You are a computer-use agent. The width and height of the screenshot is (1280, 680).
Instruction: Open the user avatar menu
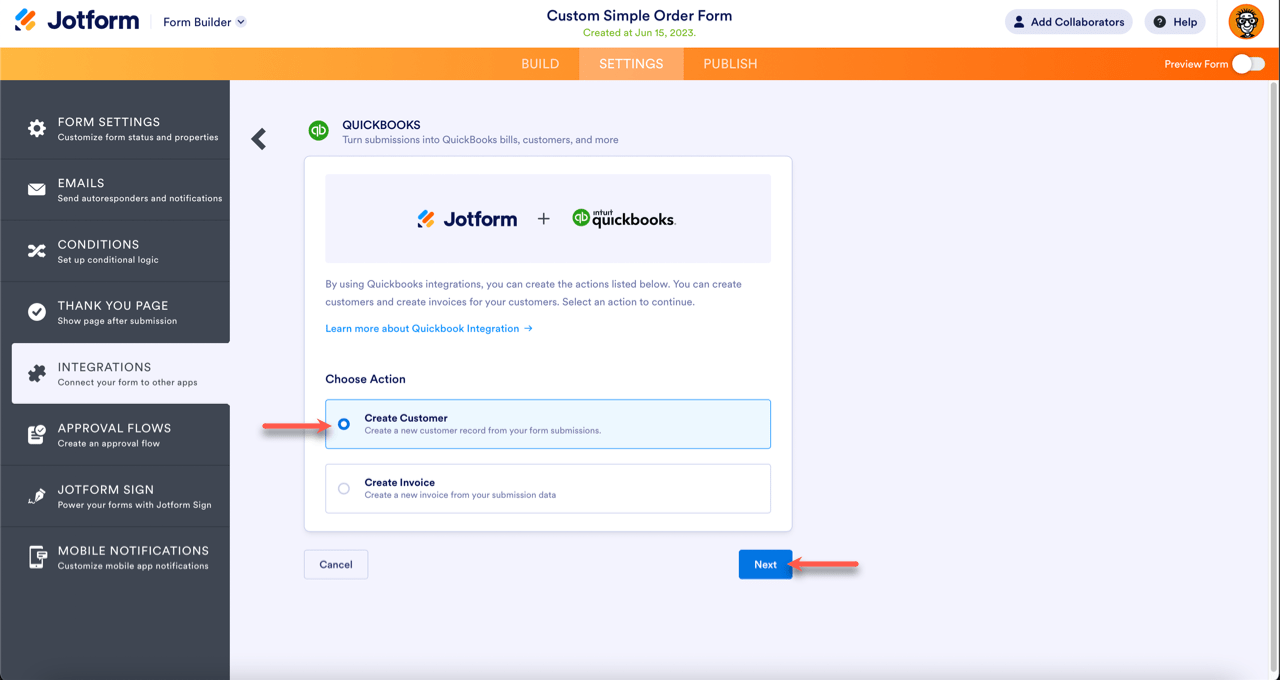pos(1246,22)
